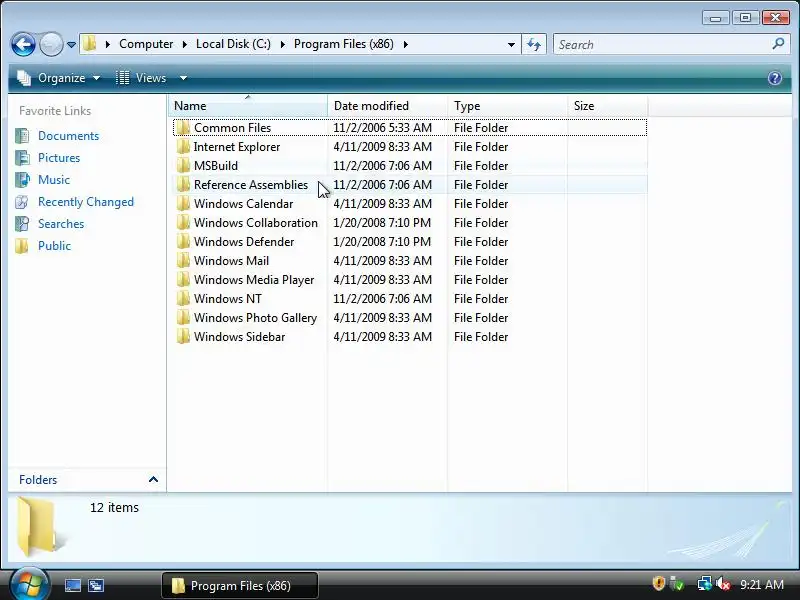This screenshot has height=600, width=800.
Task: Open Pictures in Favorite Links
Action: (x=59, y=158)
